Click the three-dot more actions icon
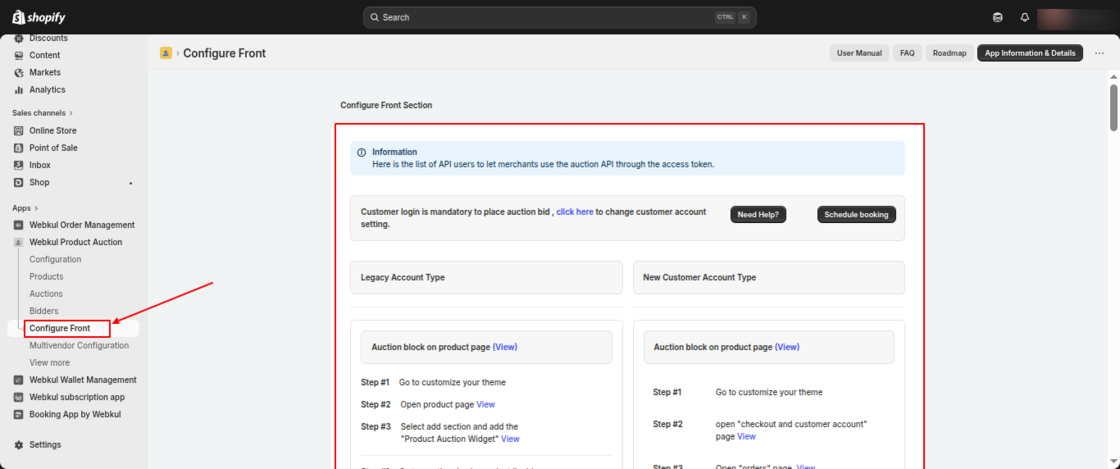The width and height of the screenshot is (1120, 469). tap(1099, 53)
